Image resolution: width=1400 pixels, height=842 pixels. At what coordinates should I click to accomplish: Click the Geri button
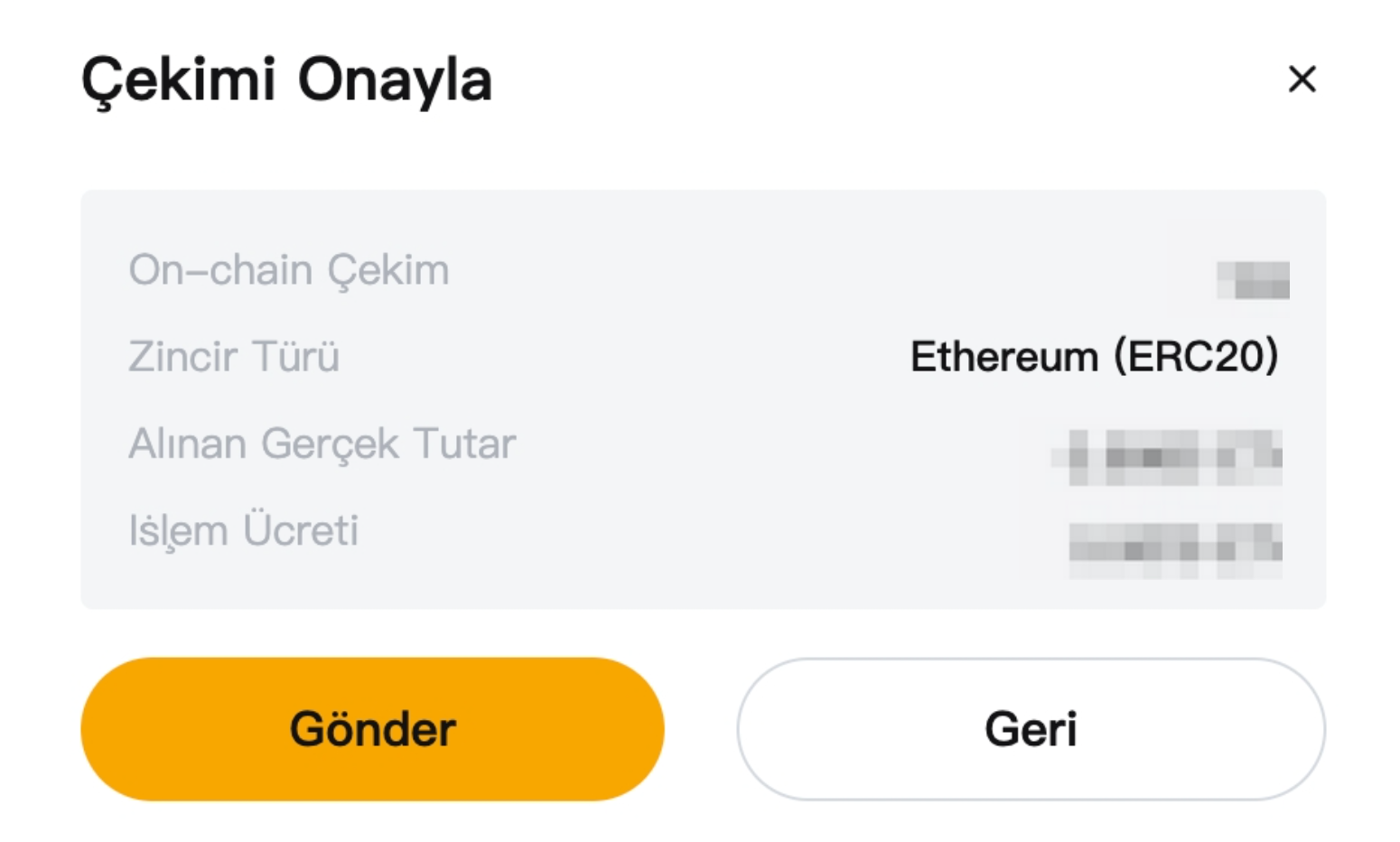pyautogui.click(x=1031, y=729)
